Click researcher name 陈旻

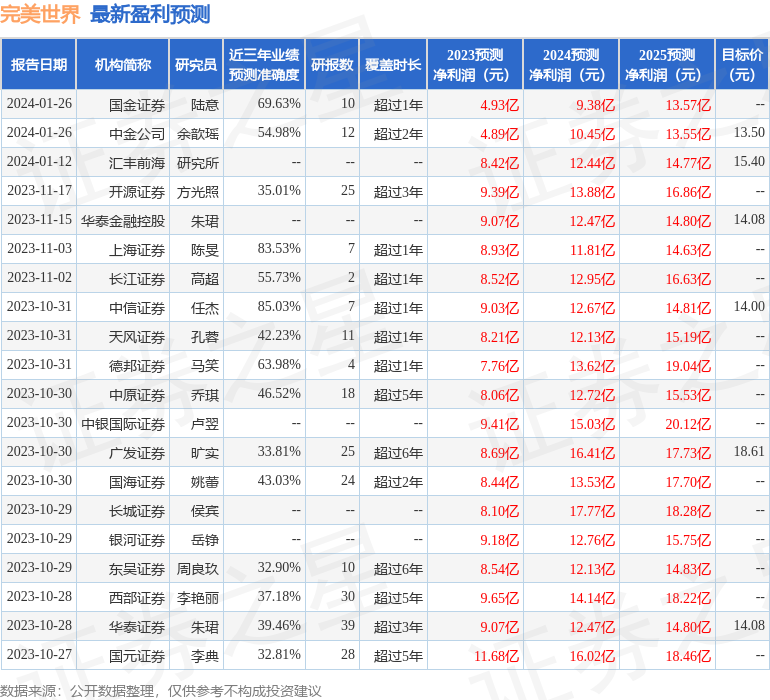[205, 250]
